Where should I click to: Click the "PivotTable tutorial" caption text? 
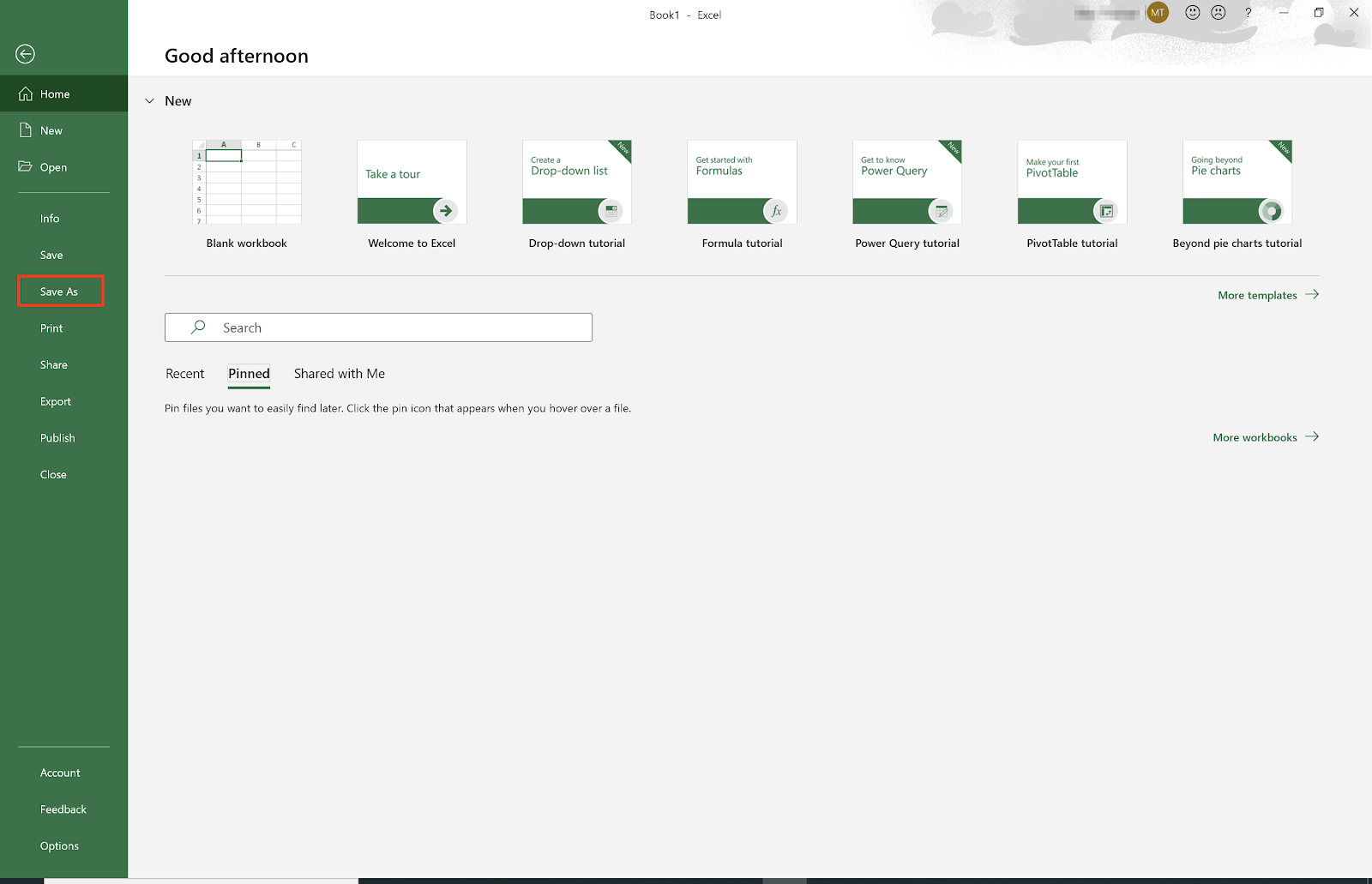(x=1072, y=244)
